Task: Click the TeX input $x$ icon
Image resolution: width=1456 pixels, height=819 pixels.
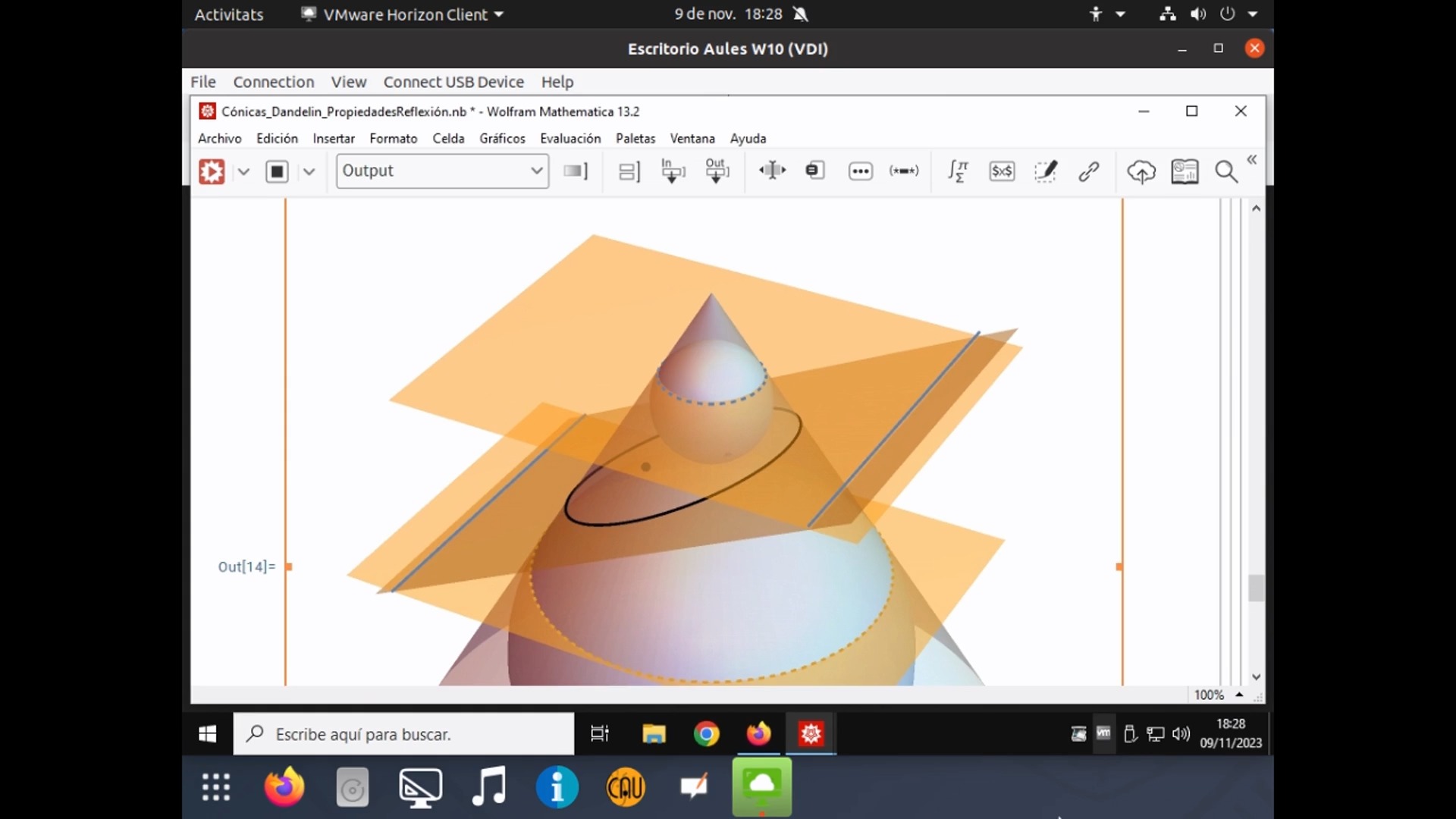Action: point(1002,171)
